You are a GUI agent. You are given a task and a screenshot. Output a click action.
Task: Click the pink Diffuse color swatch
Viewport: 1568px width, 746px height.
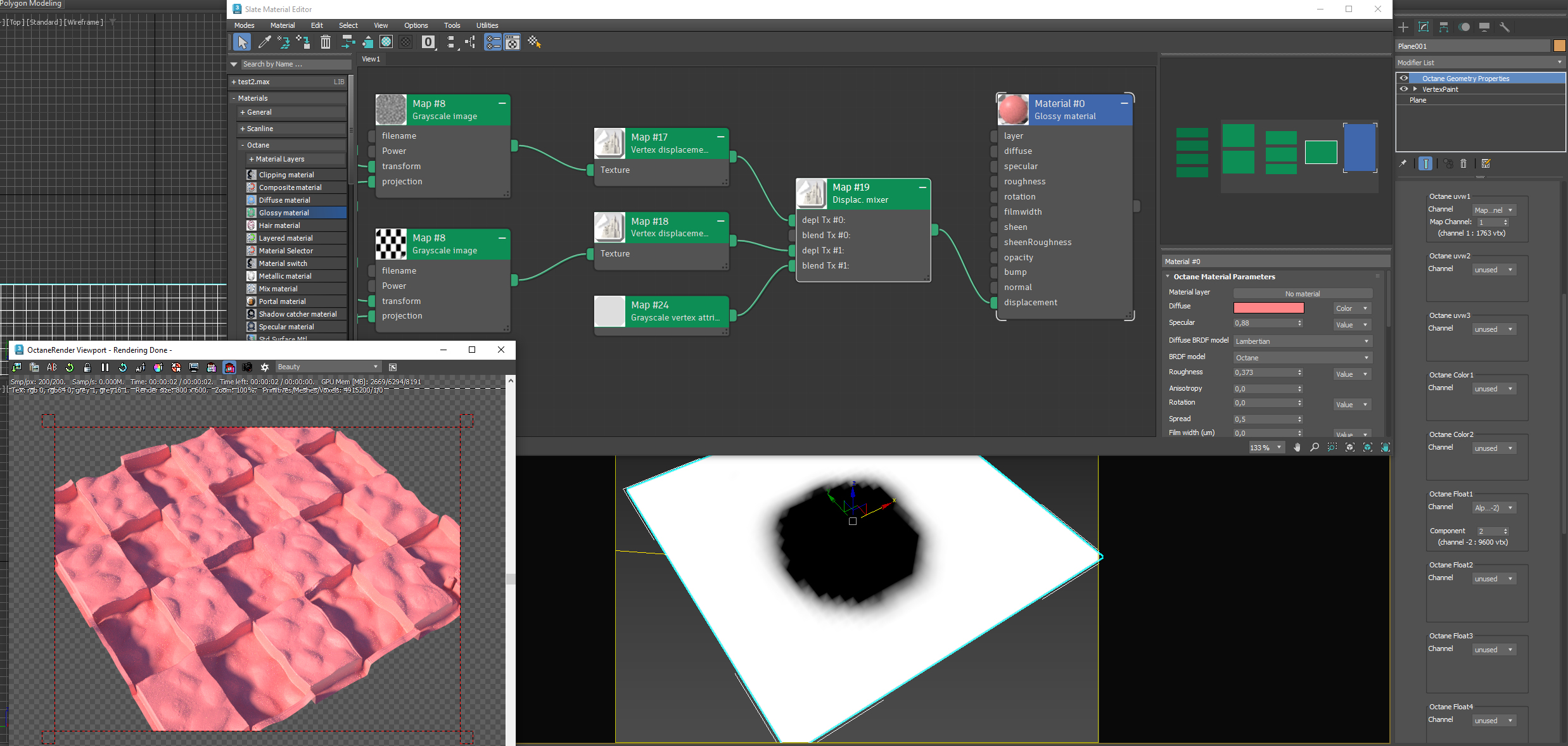[x=1268, y=308]
